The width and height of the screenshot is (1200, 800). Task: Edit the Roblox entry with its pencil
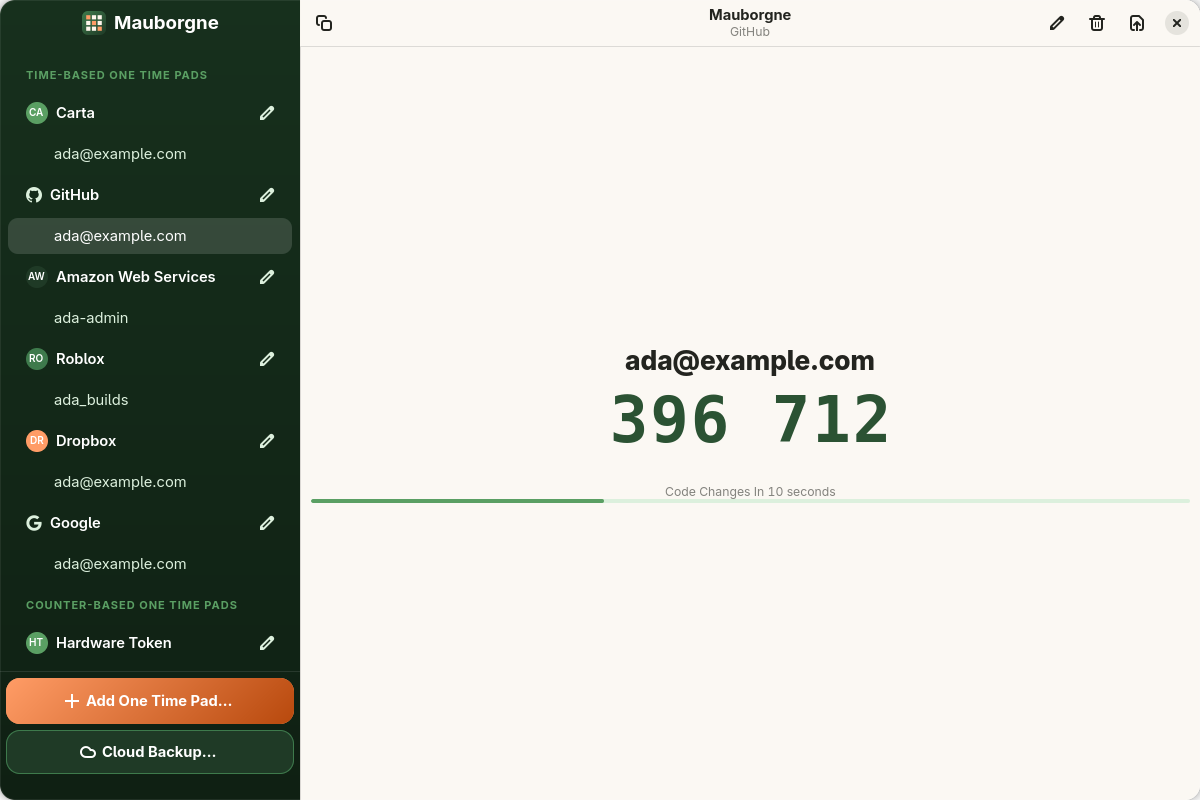click(x=267, y=359)
